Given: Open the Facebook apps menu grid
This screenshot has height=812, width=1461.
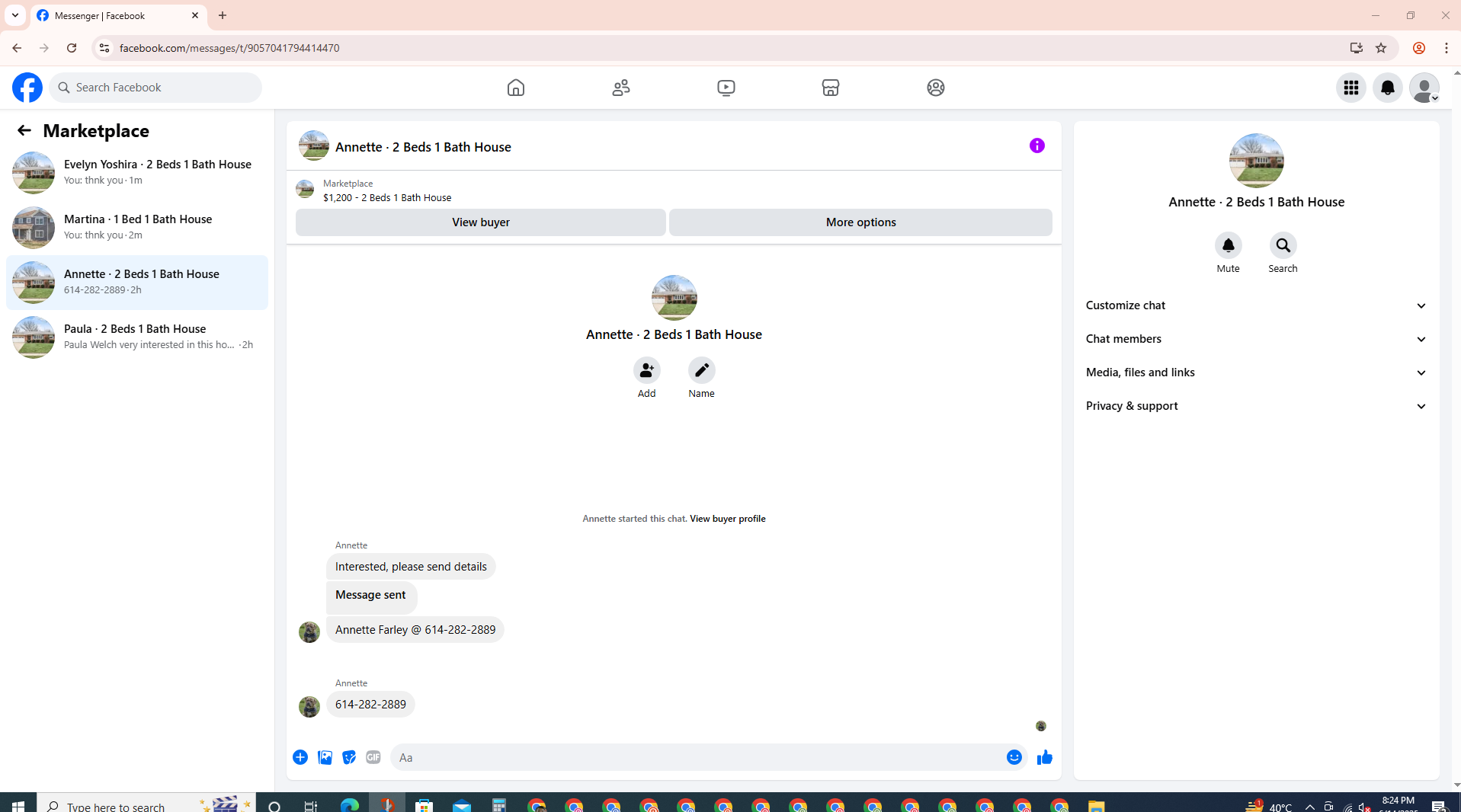Looking at the screenshot, I should click(1350, 88).
